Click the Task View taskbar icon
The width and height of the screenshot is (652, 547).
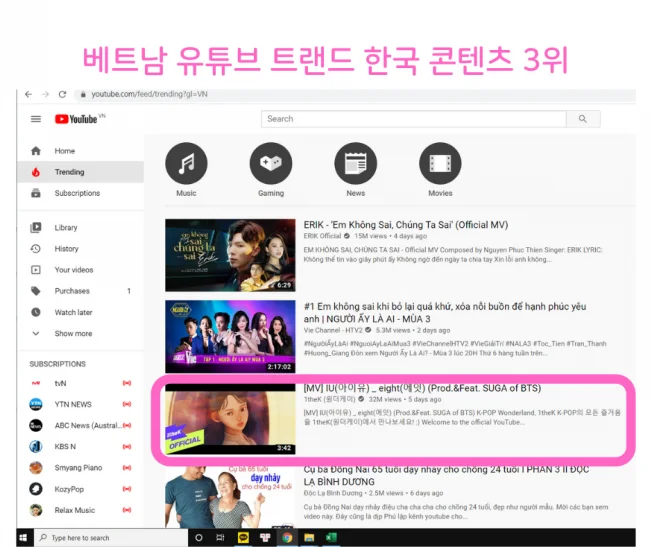tap(220, 537)
